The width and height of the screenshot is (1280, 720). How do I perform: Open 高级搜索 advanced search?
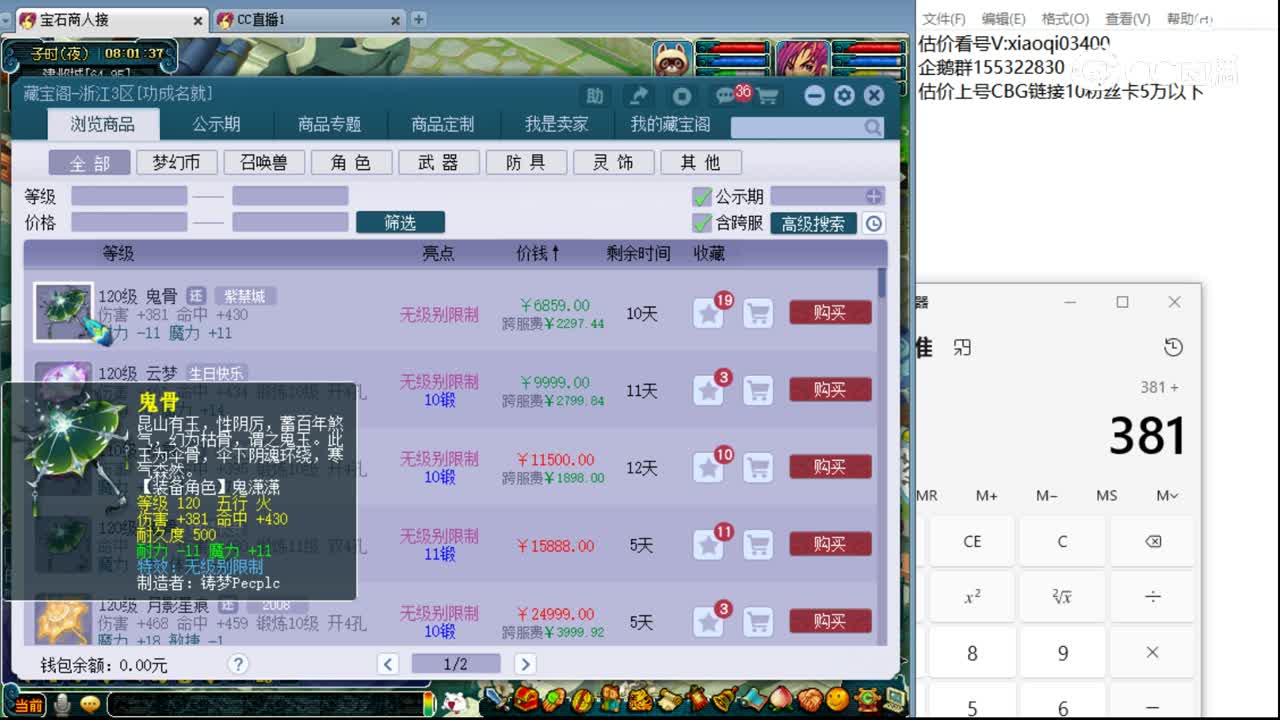click(x=813, y=224)
